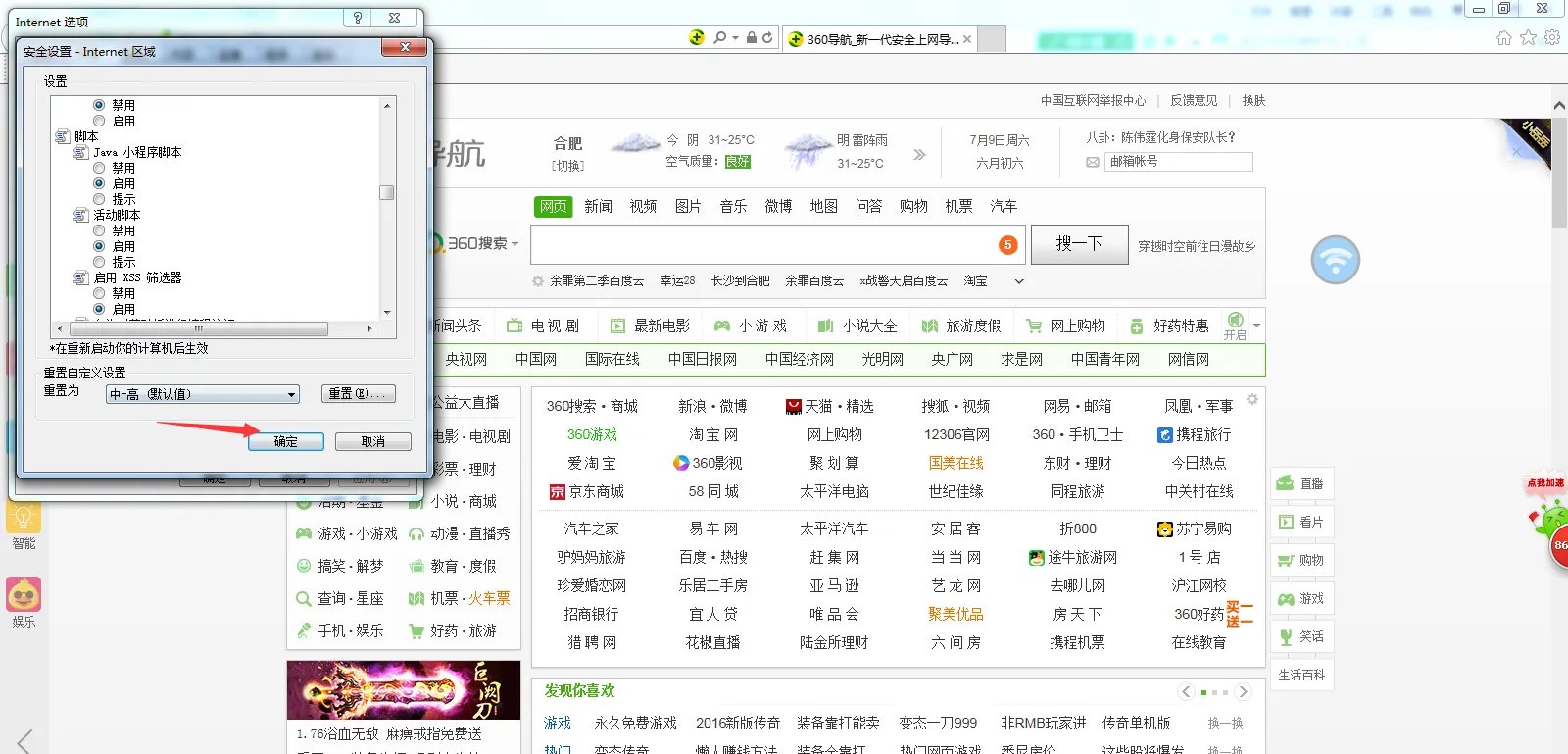Select 启用 under 启用 XSS 筛选器
The width and height of the screenshot is (1568, 754).
[99, 309]
